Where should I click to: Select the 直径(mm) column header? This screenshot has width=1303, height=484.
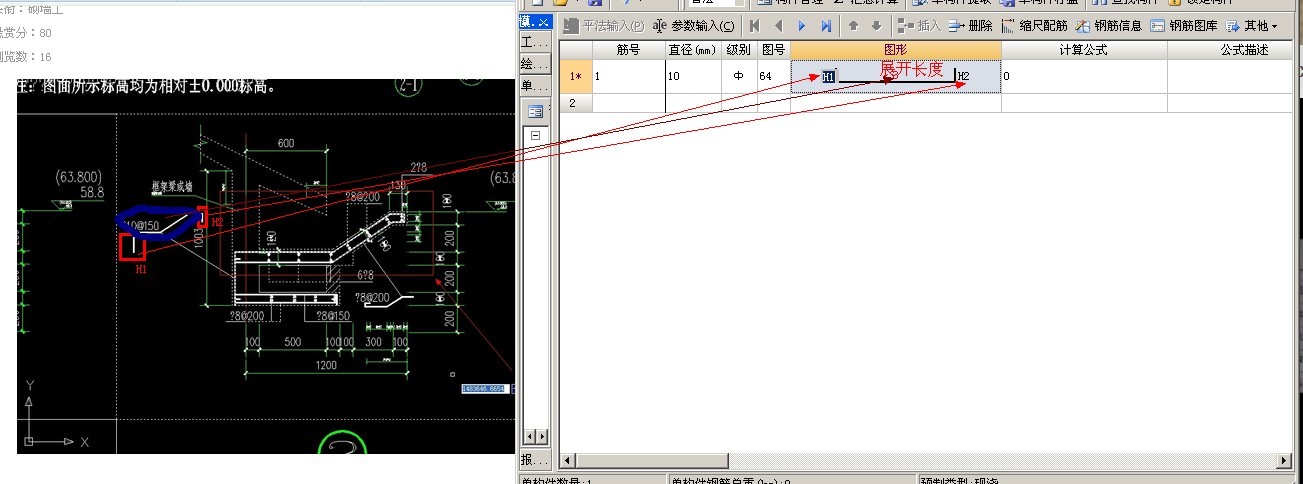(693, 50)
